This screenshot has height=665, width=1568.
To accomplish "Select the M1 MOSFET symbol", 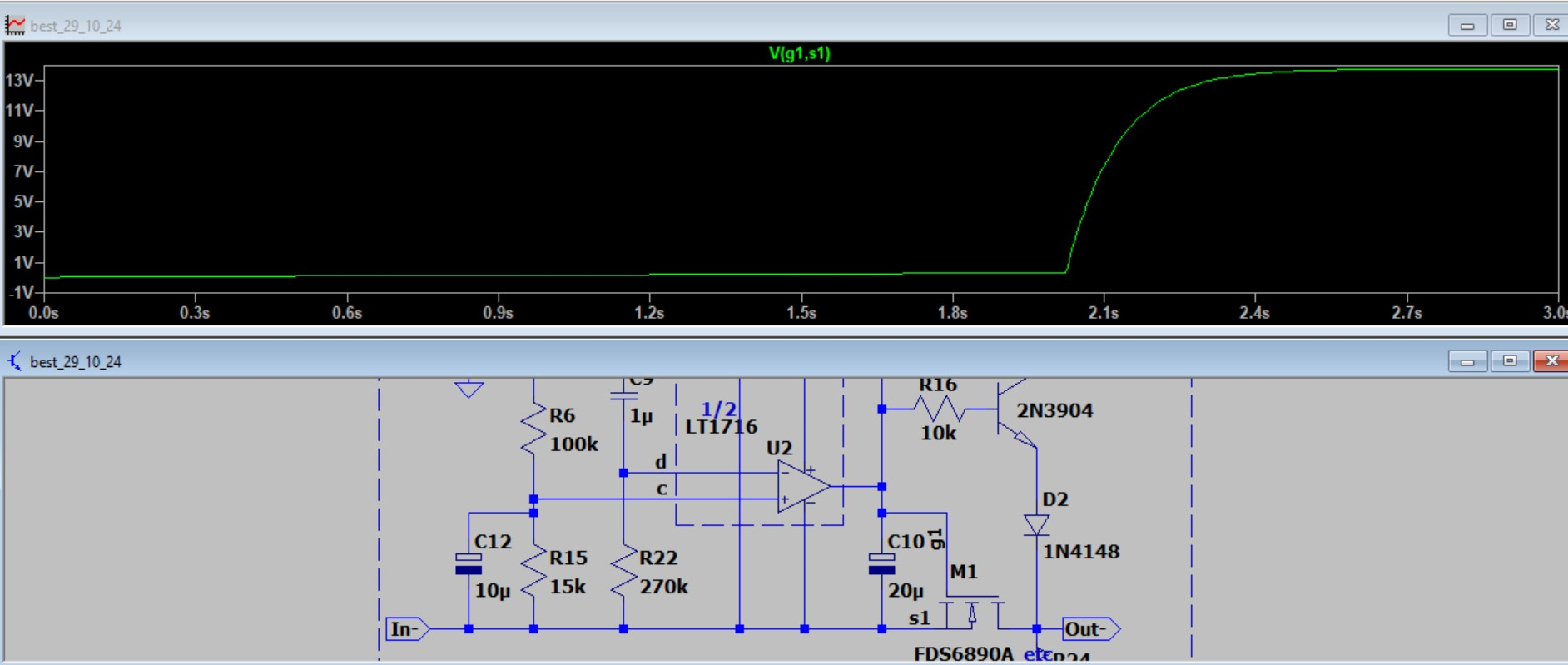I will [972, 613].
